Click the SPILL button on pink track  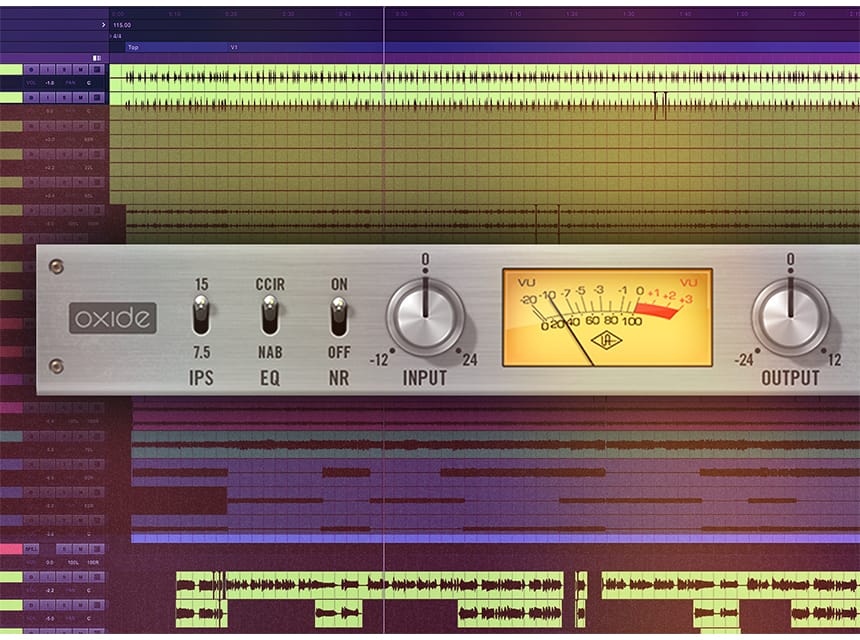tap(31, 548)
